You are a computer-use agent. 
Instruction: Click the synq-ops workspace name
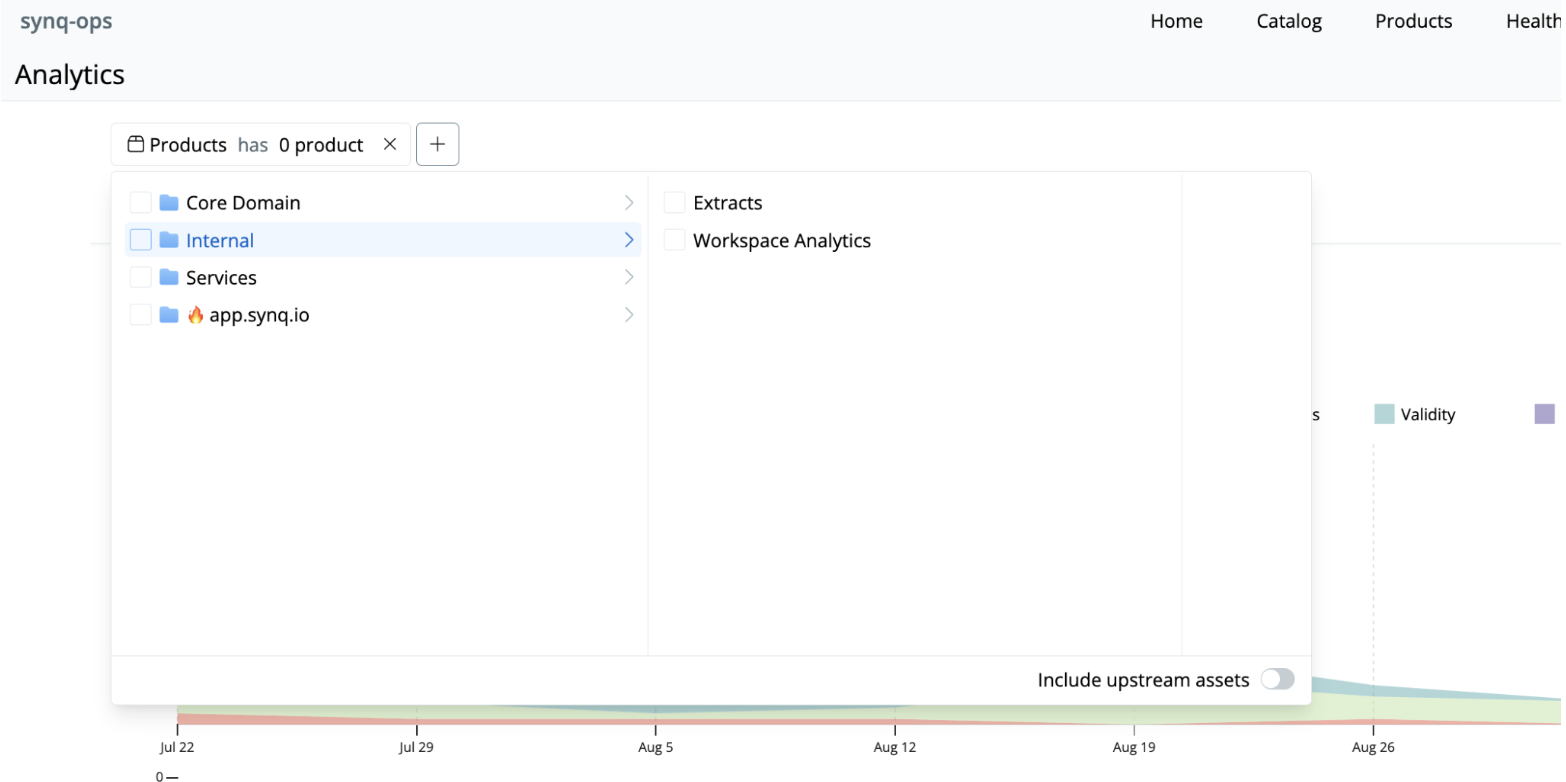[66, 20]
